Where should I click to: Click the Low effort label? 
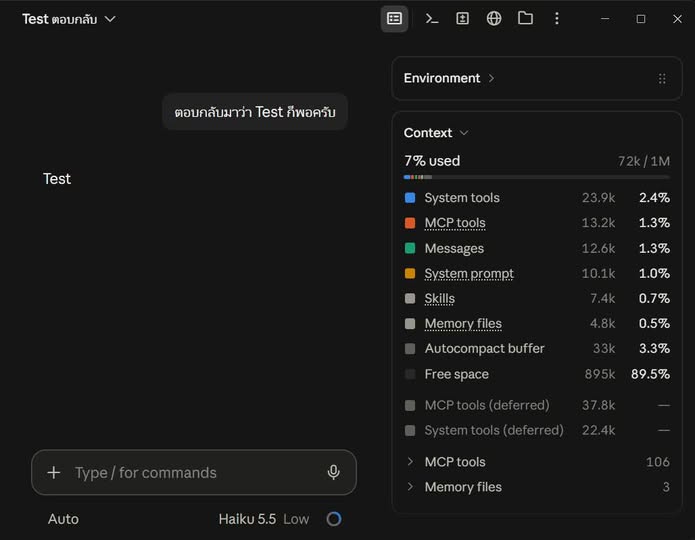click(x=296, y=519)
